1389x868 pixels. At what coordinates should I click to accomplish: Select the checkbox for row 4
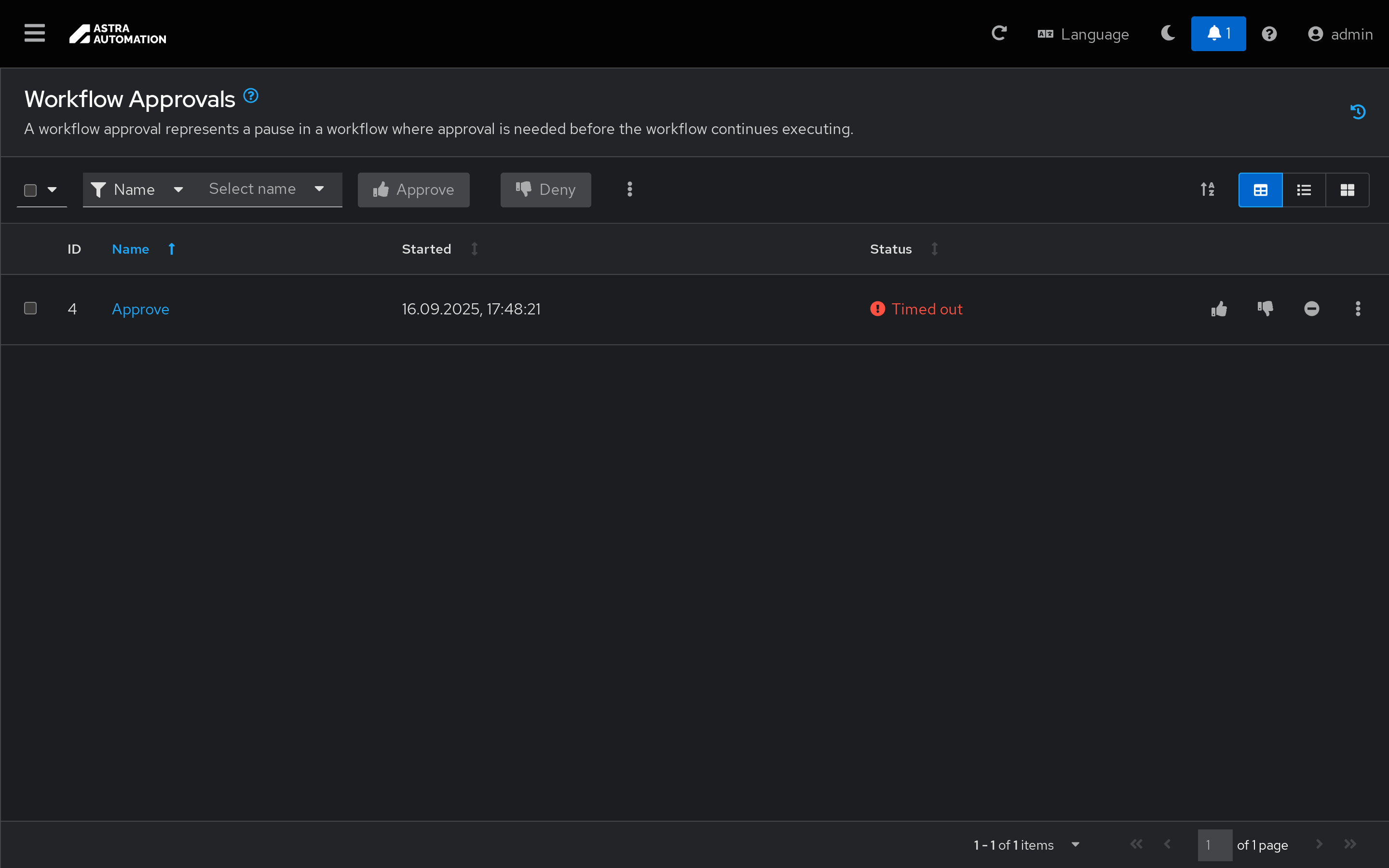click(30, 308)
